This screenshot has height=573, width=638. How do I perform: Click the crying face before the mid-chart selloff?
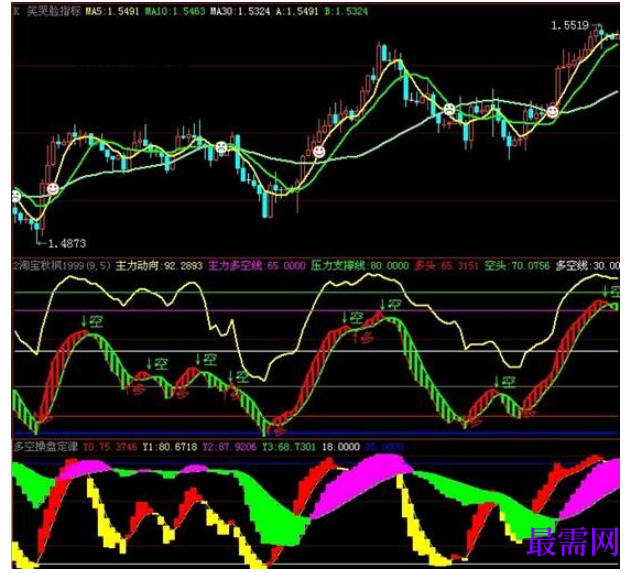(x=221, y=147)
